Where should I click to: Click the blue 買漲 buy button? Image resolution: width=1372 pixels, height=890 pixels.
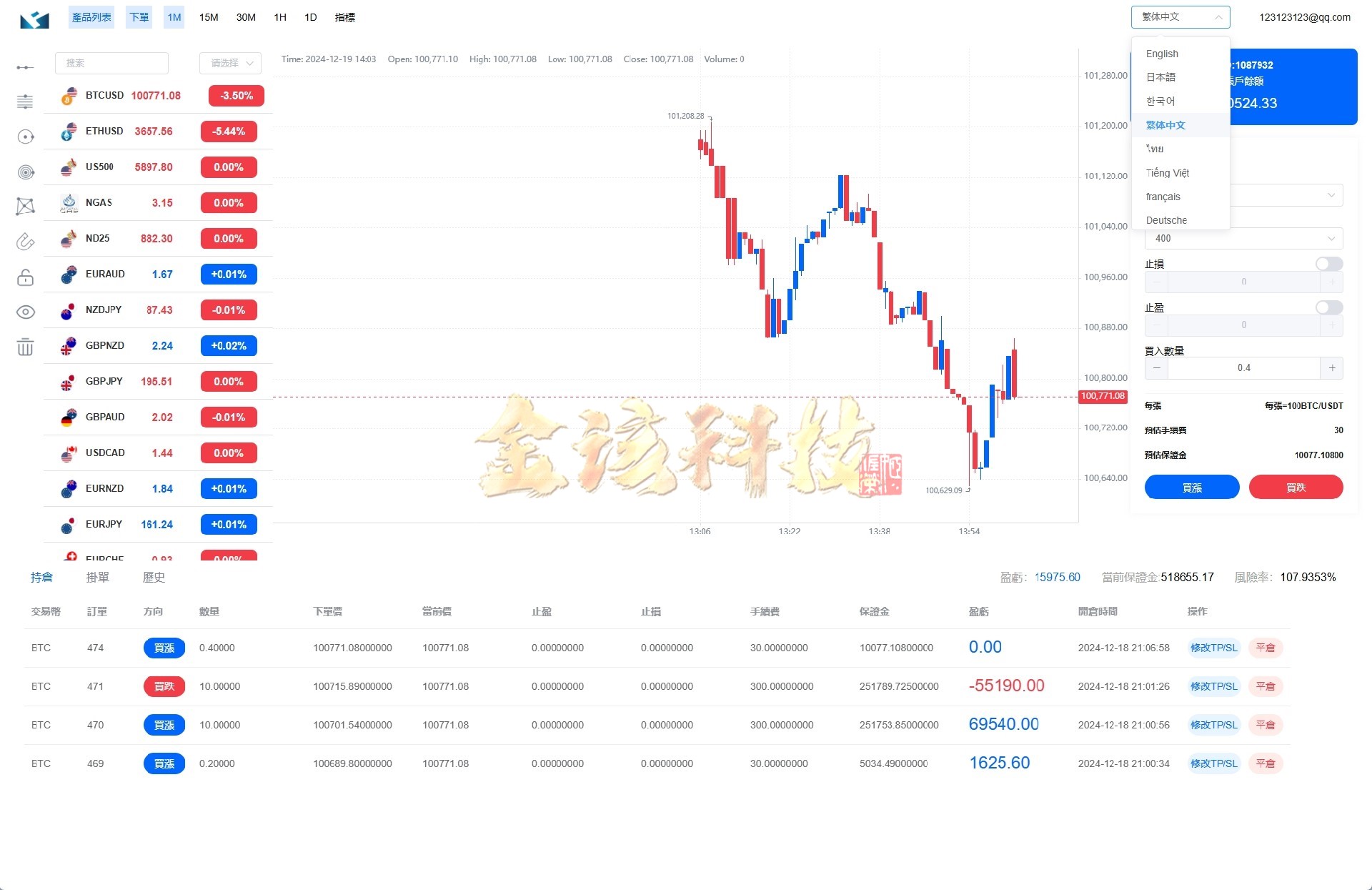pyautogui.click(x=1191, y=487)
